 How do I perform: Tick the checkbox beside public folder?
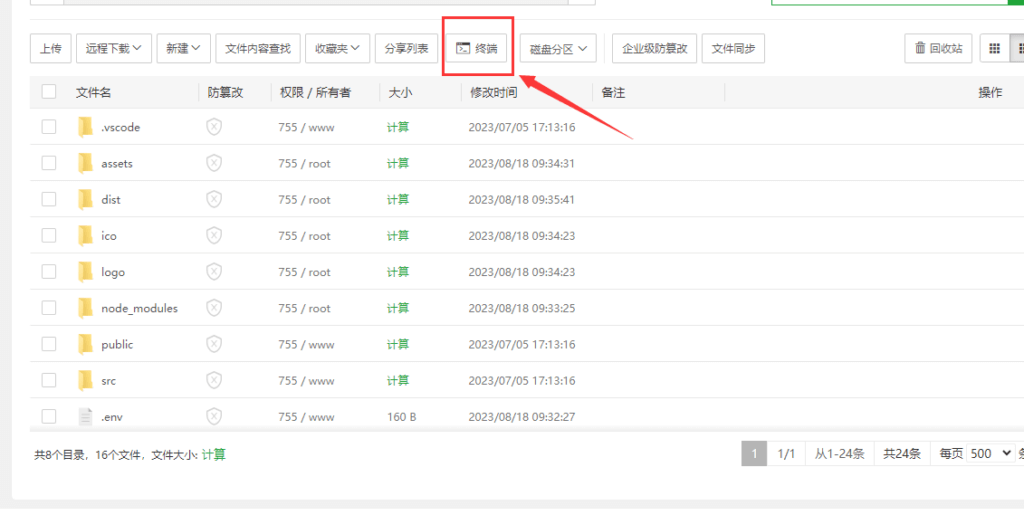click(49, 344)
